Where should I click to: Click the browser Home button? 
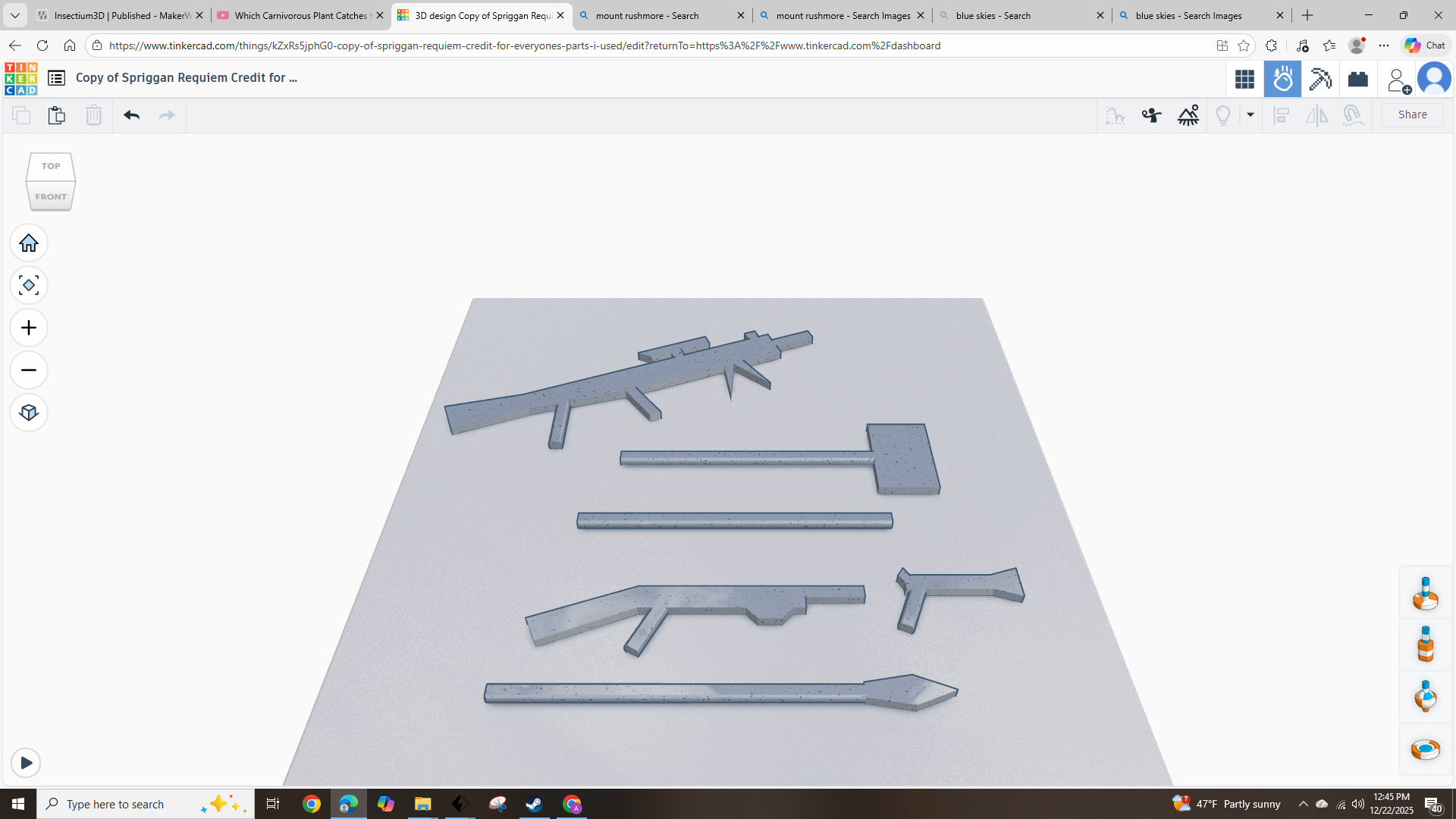pos(70,45)
